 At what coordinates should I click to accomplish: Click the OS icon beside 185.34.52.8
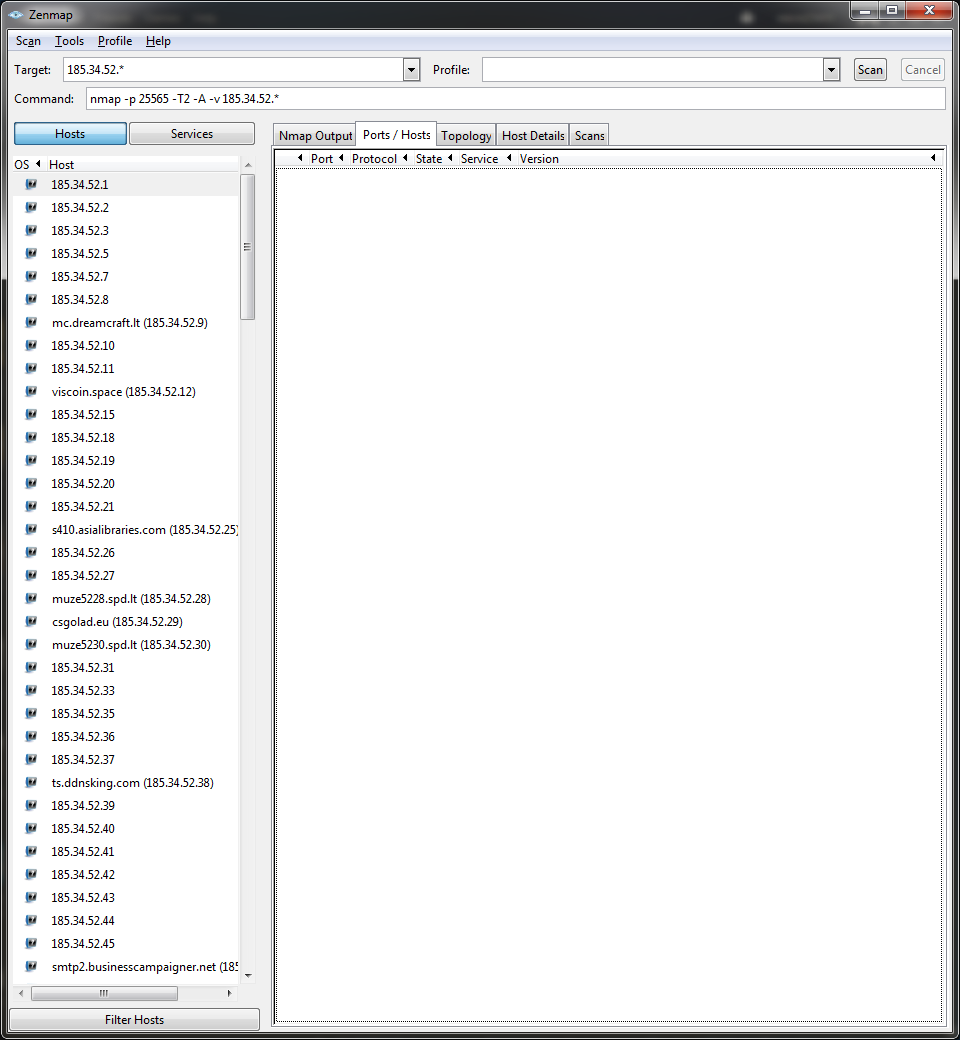(x=31, y=299)
